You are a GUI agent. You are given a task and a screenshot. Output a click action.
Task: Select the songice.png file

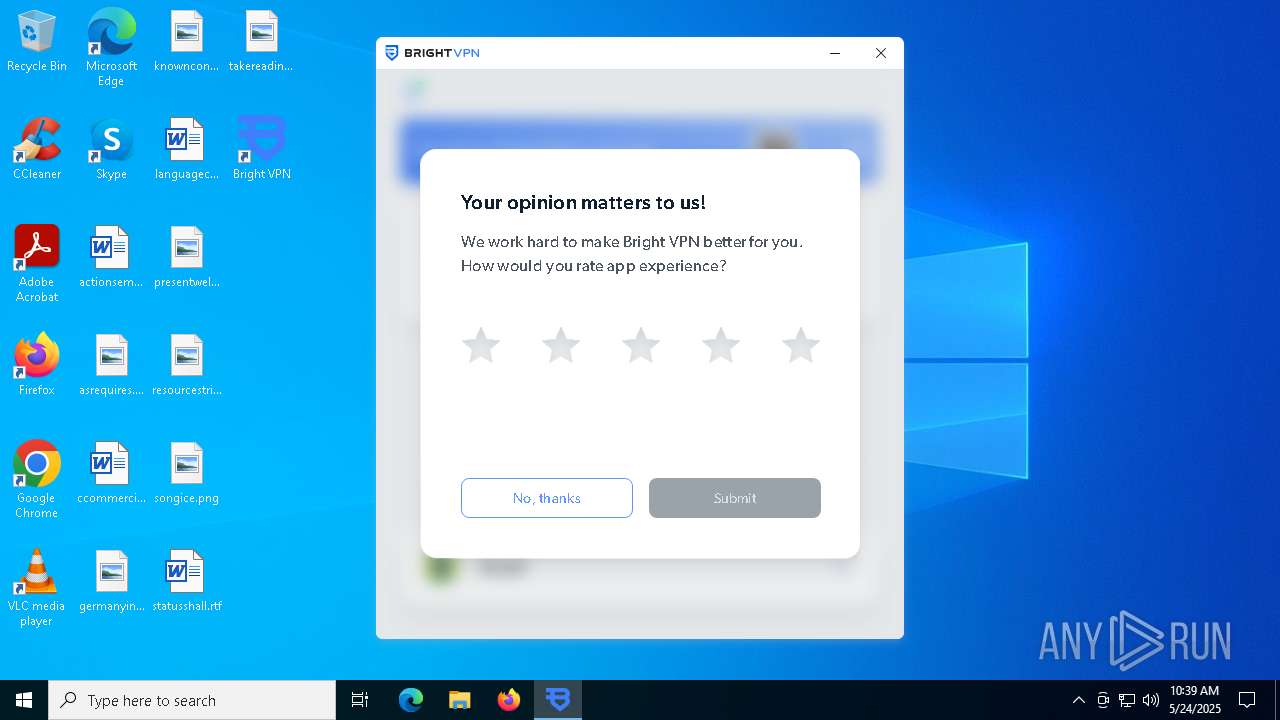point(186,473)
